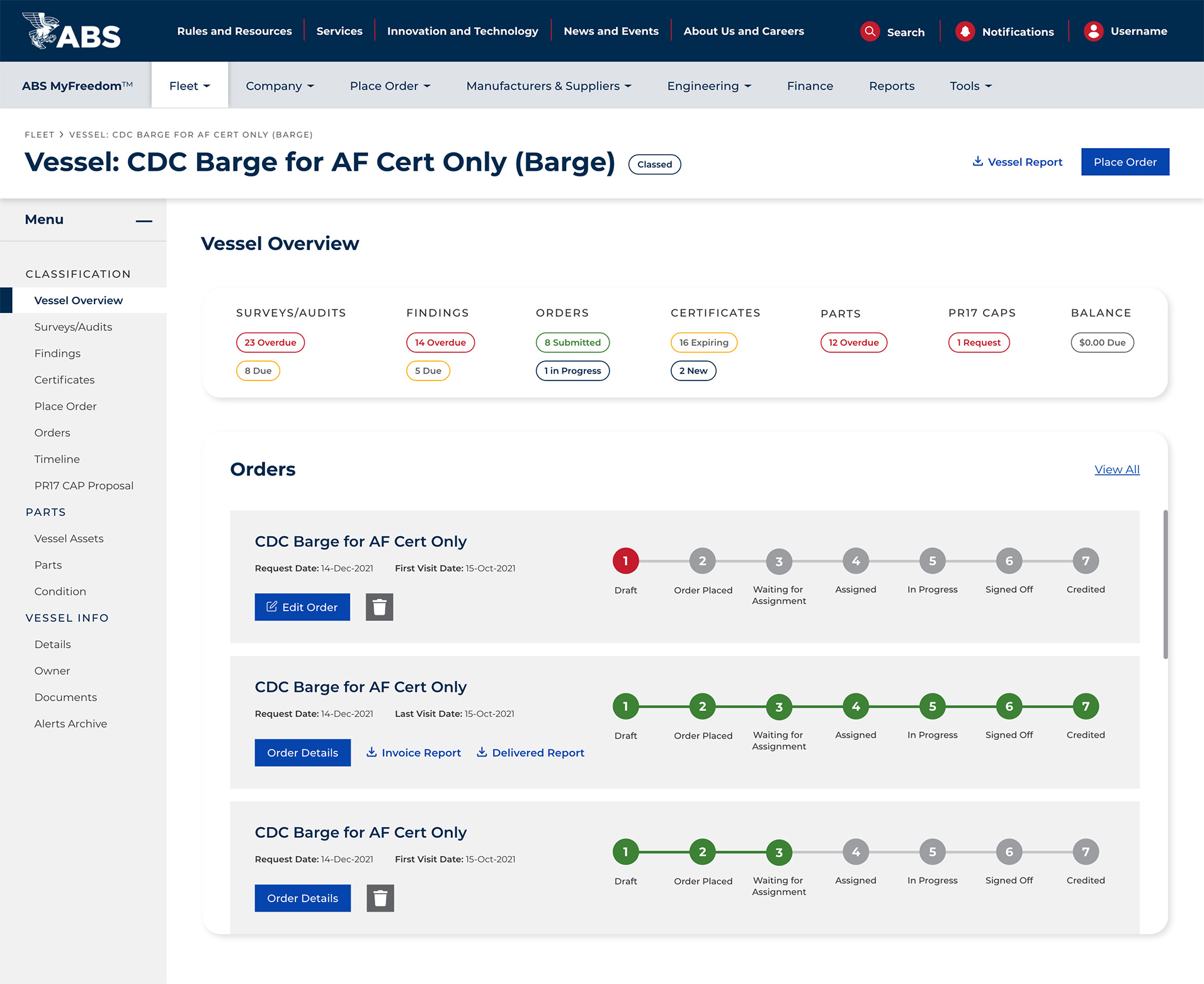Click the ABS eagle logo
Viewport: 1204px width, 984px height.
coord(71,31)
